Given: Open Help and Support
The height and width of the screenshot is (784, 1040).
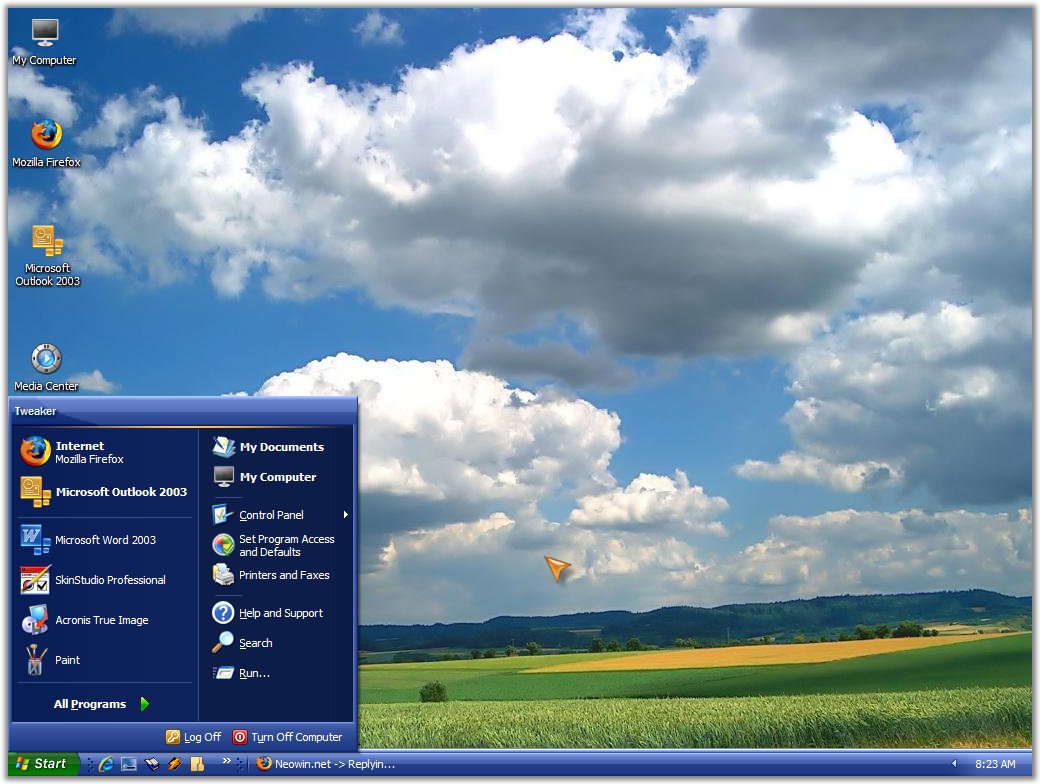Looking at the screenshot, I should [280, 613].
